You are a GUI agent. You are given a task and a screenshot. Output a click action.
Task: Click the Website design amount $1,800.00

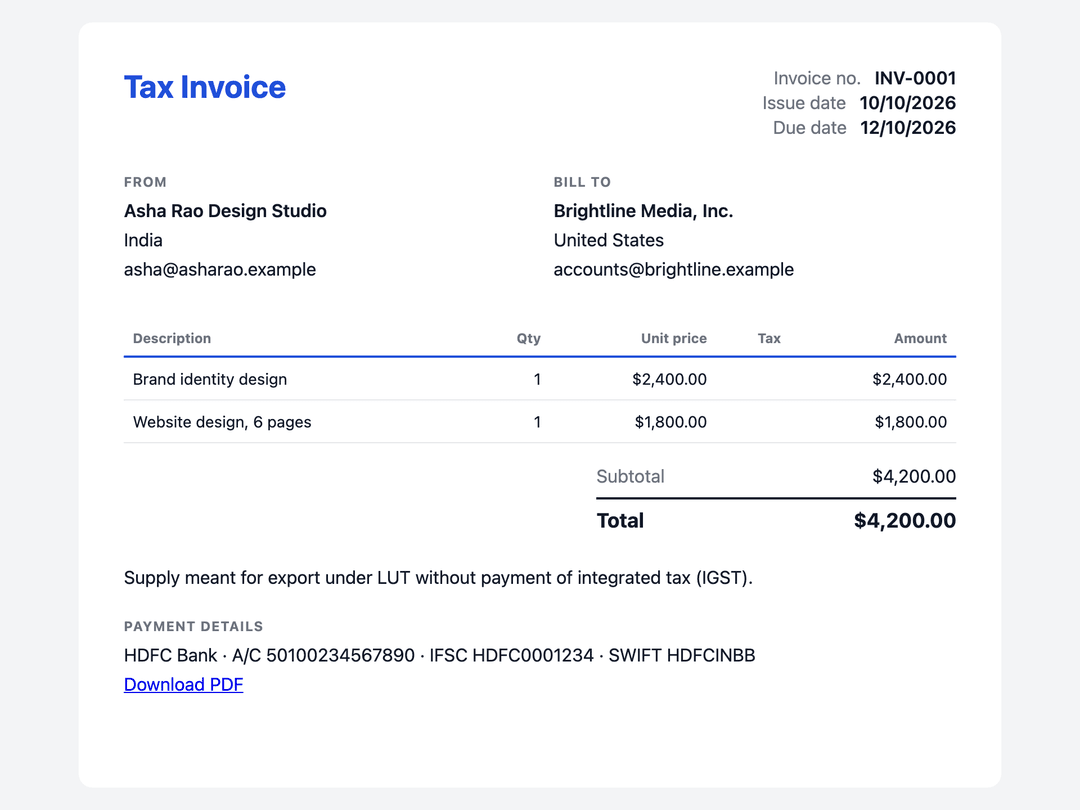[x=911, y=422]
